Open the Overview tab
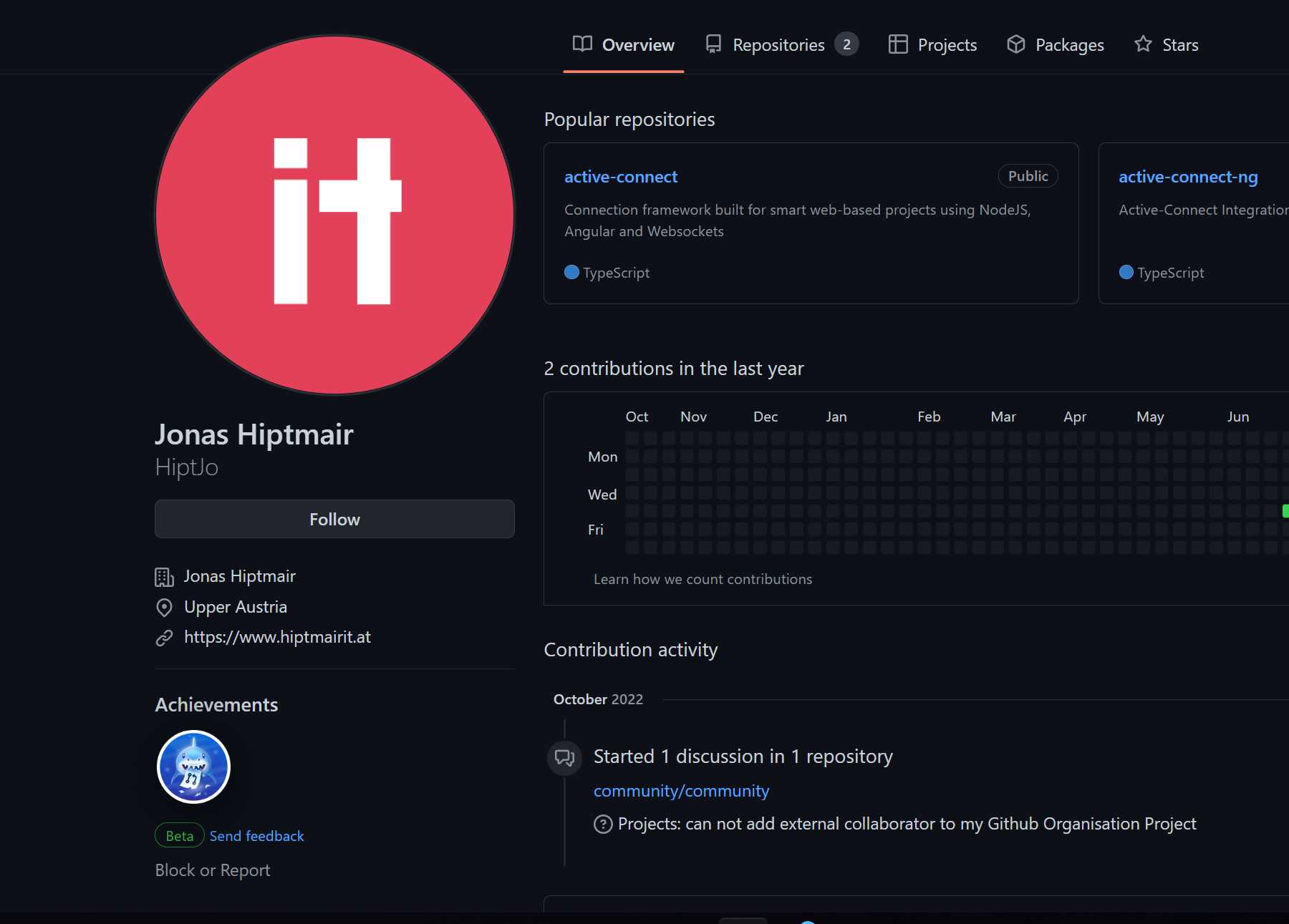The height and width of the screenshot is (924, 1289). (x=624, y=44)
